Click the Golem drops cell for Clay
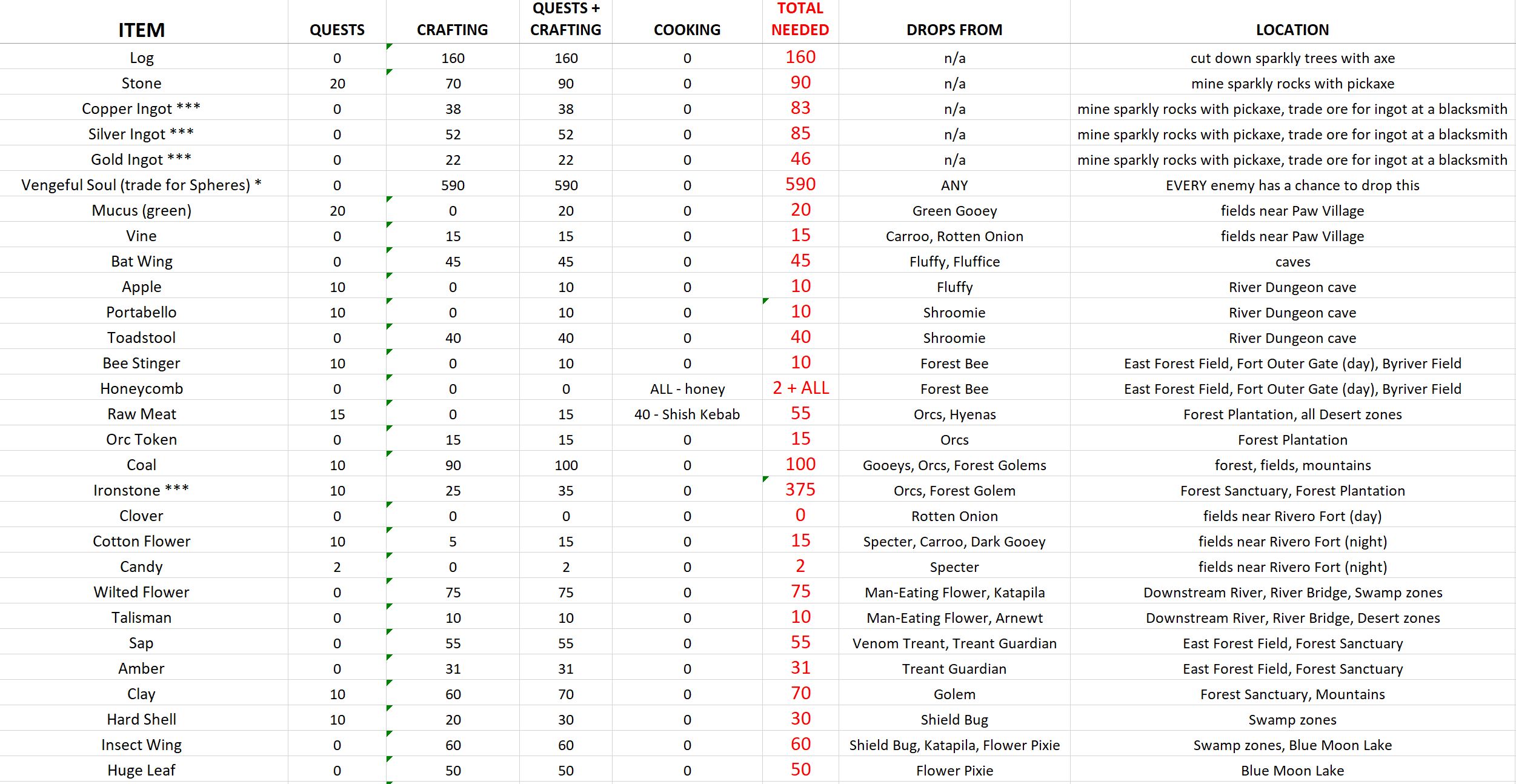The height and width of the screenshot is (784, 1516). tap(954, 694)
